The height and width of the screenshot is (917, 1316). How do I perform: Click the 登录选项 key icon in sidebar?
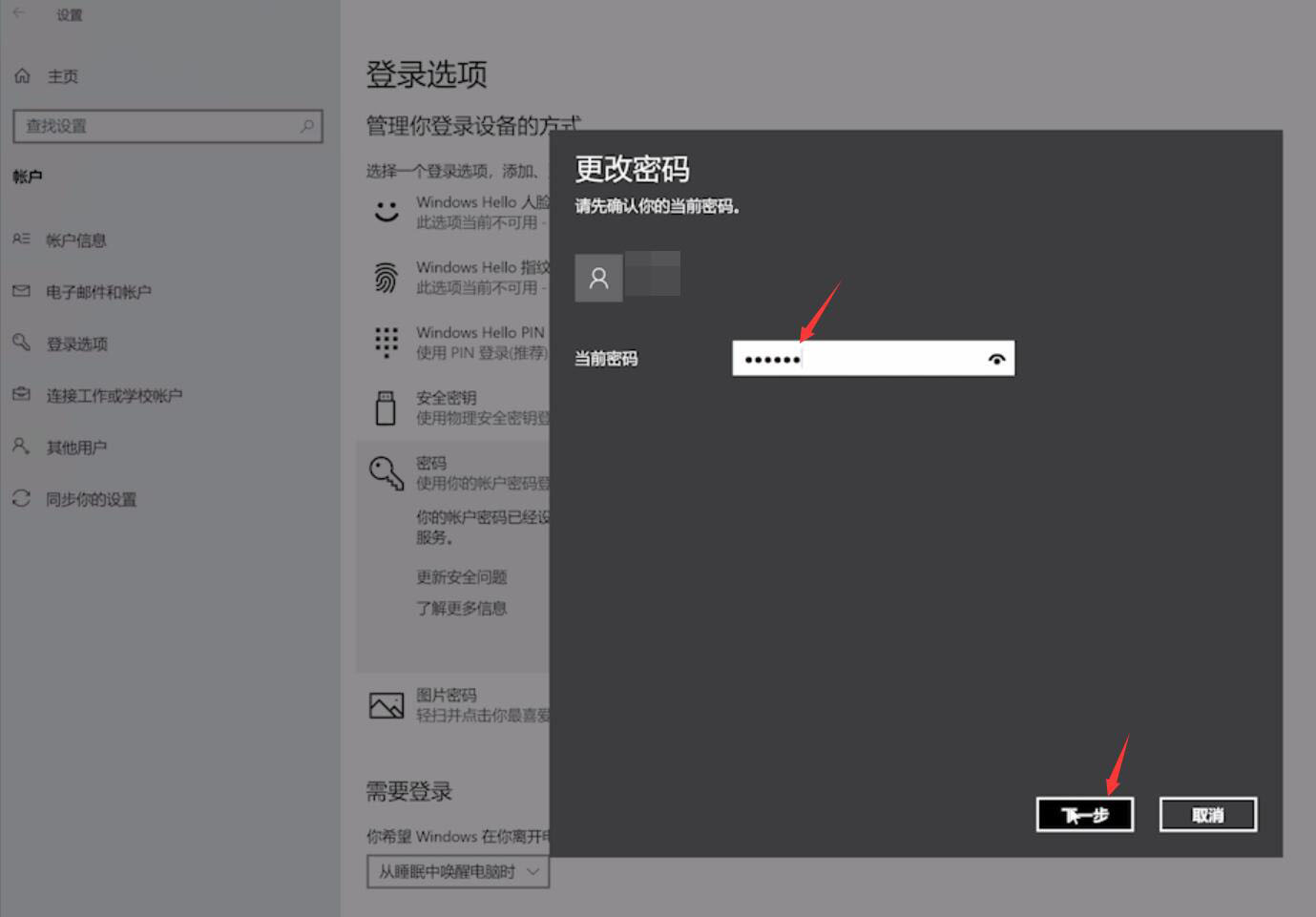tap(21, 343)
